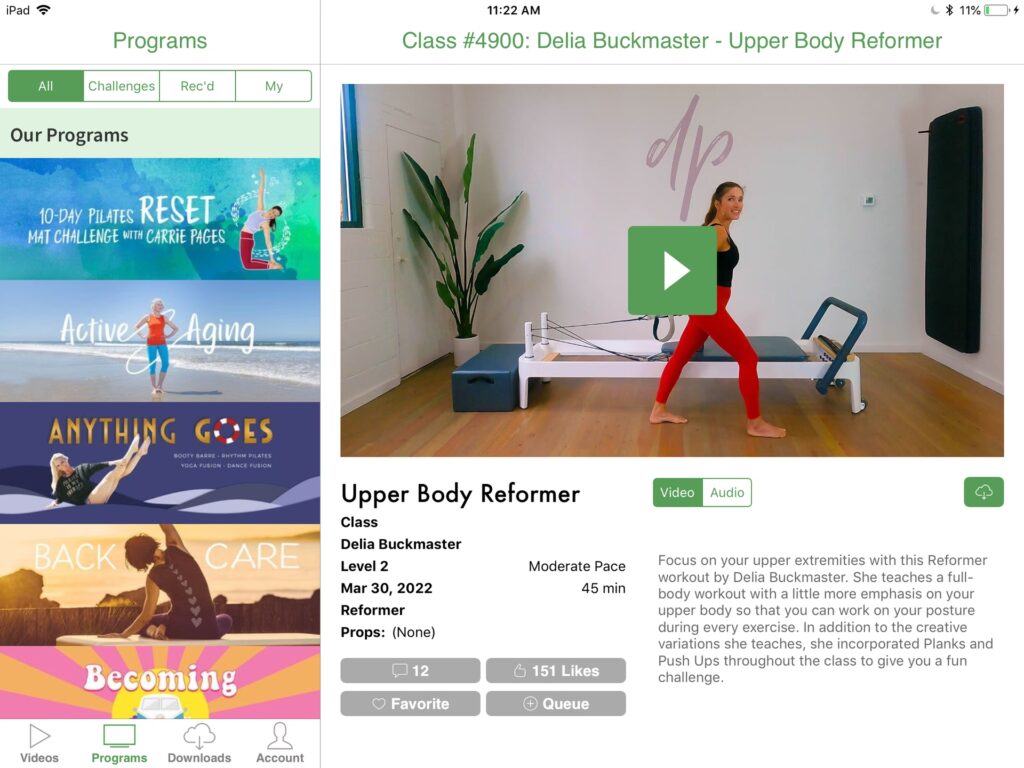Open the 12 comments bubble button
Viewport: 1024px width, 768px height.
tap(410, 671)
